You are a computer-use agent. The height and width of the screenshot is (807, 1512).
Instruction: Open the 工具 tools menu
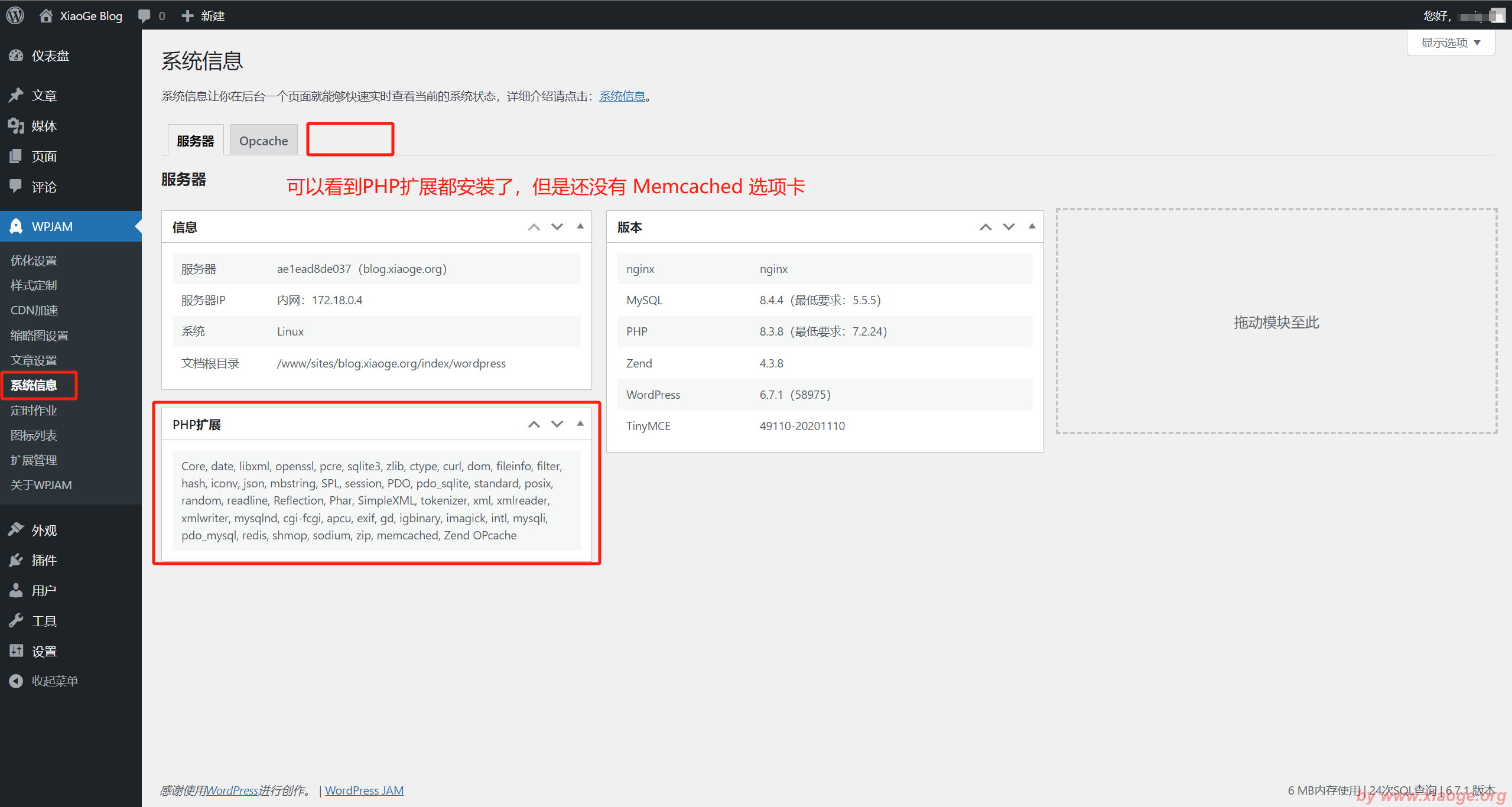click(44, 621)
